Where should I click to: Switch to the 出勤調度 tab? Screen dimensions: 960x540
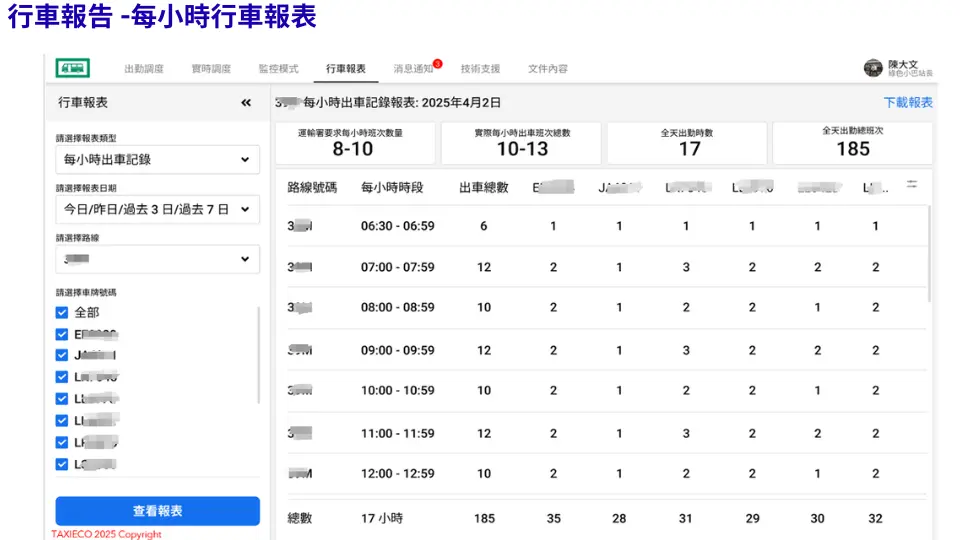point(144,69)
